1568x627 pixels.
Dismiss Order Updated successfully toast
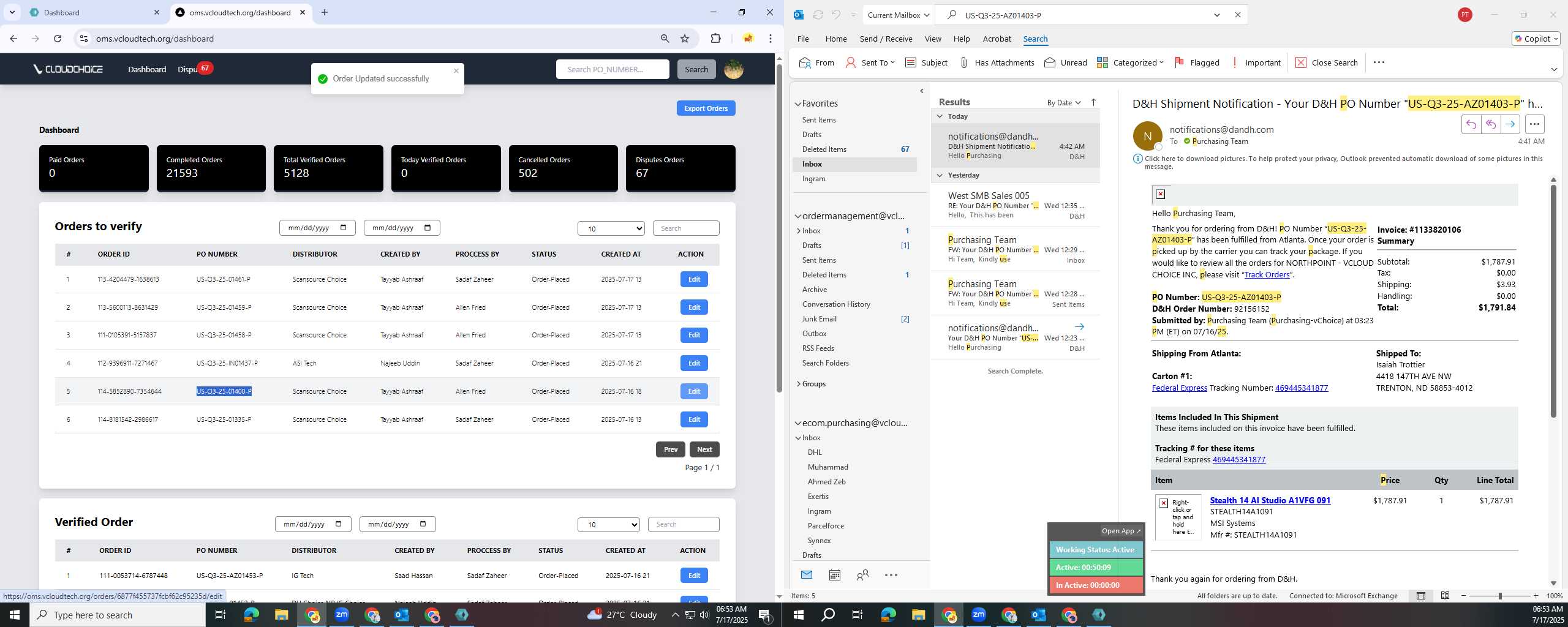456,71
